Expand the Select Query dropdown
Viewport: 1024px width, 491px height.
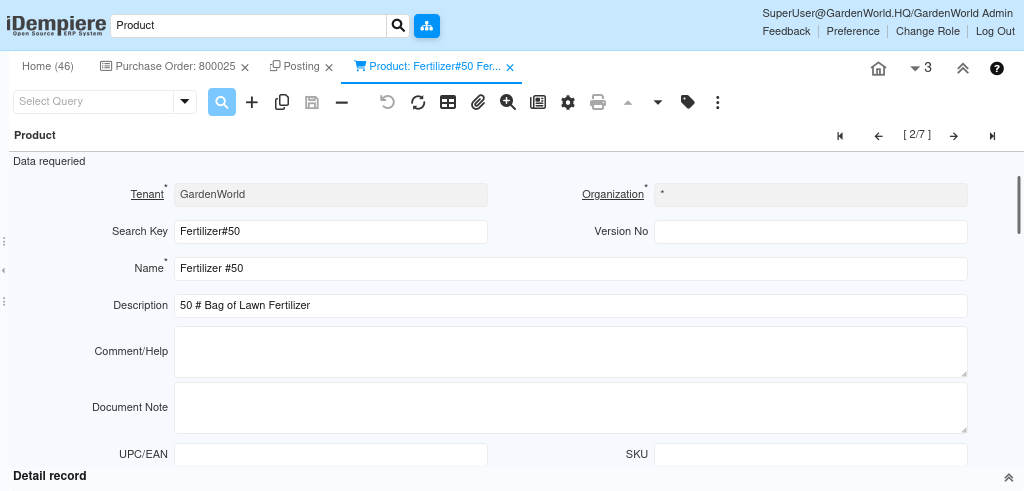point(185,101)
